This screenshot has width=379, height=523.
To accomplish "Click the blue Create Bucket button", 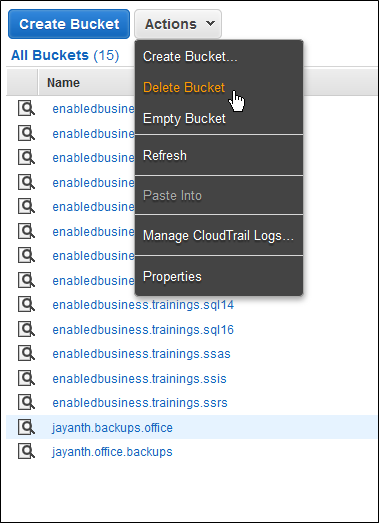I will point(69,24).
